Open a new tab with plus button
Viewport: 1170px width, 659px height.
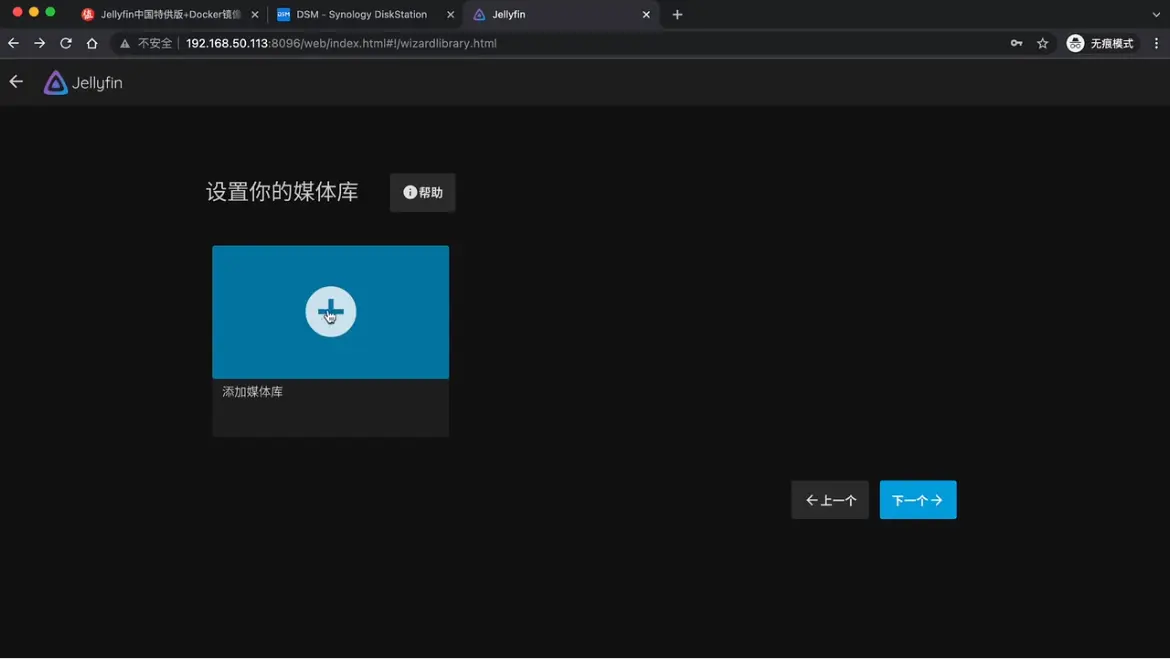[677, 15]
